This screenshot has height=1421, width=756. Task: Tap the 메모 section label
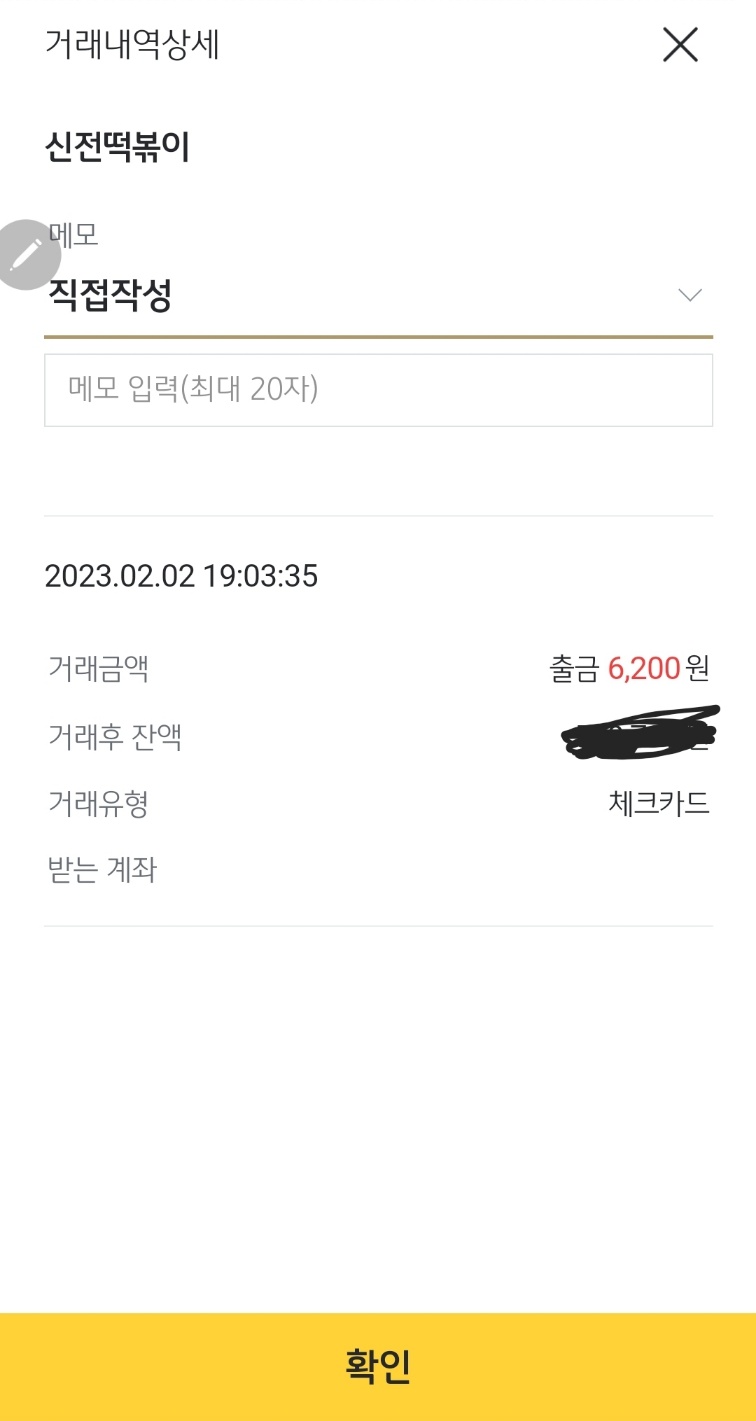(76, 236)
